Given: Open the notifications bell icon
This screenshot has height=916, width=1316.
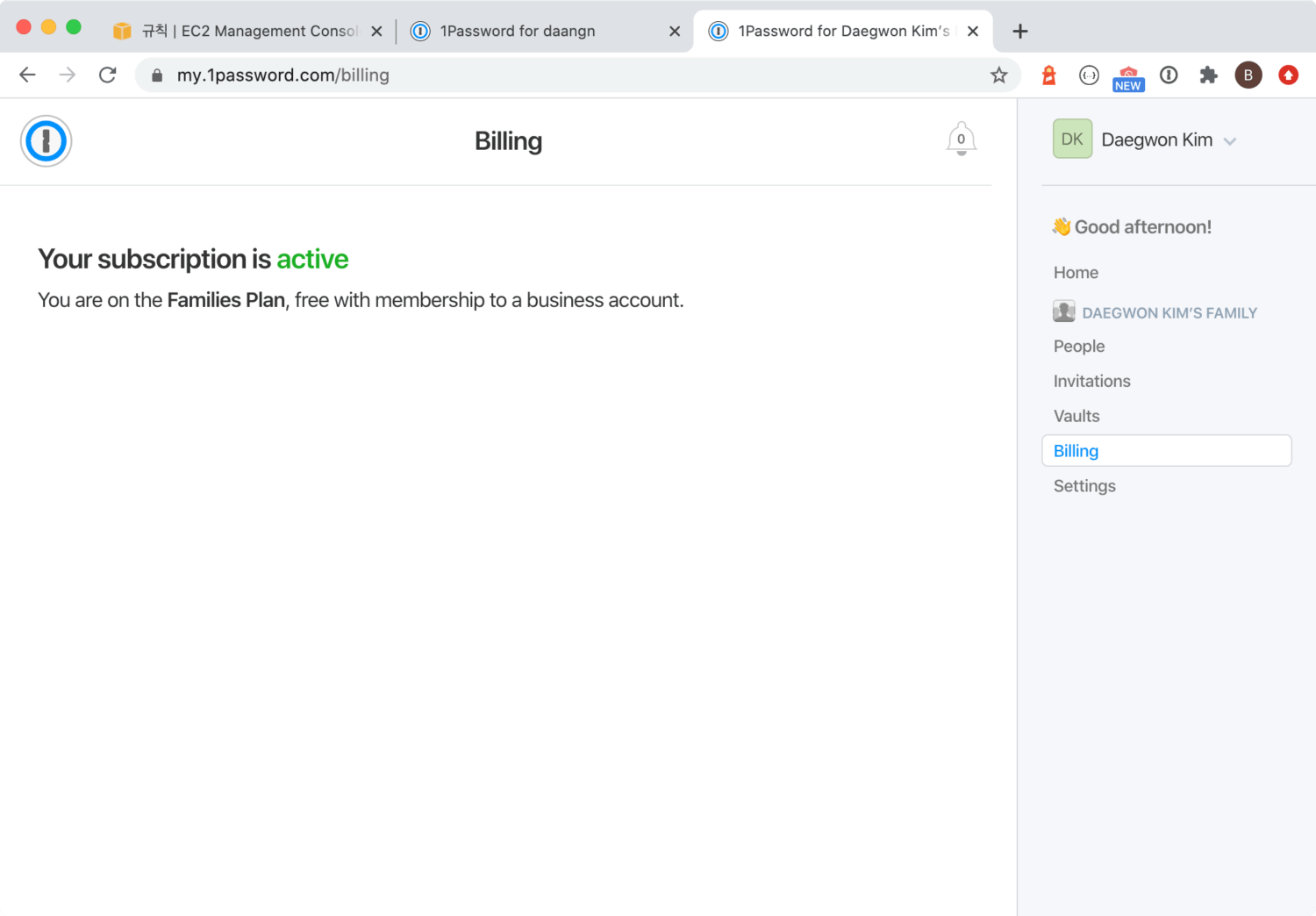Looking at the screenshot, I should (x=961, y=140).
